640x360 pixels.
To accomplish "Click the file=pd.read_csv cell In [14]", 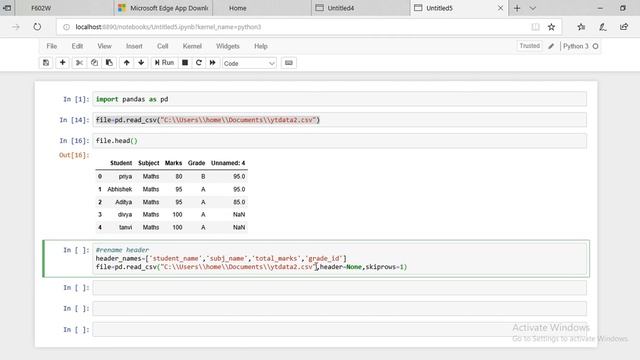I will coord(340,120).
